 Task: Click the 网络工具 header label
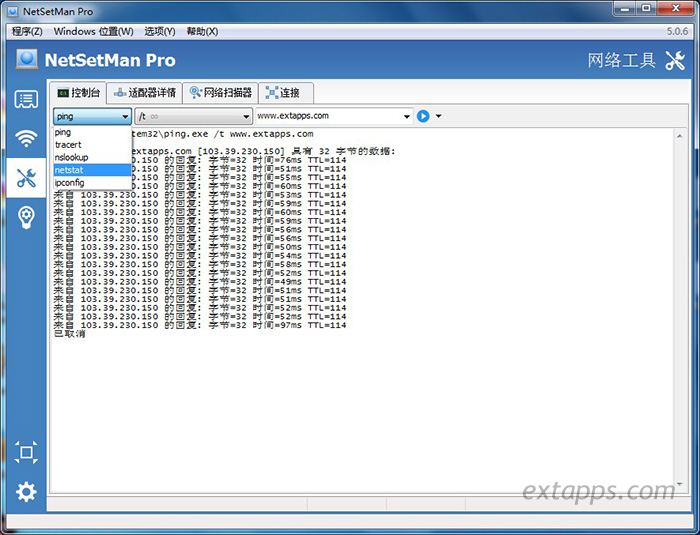pyautogui.click(x=621, y=60)
